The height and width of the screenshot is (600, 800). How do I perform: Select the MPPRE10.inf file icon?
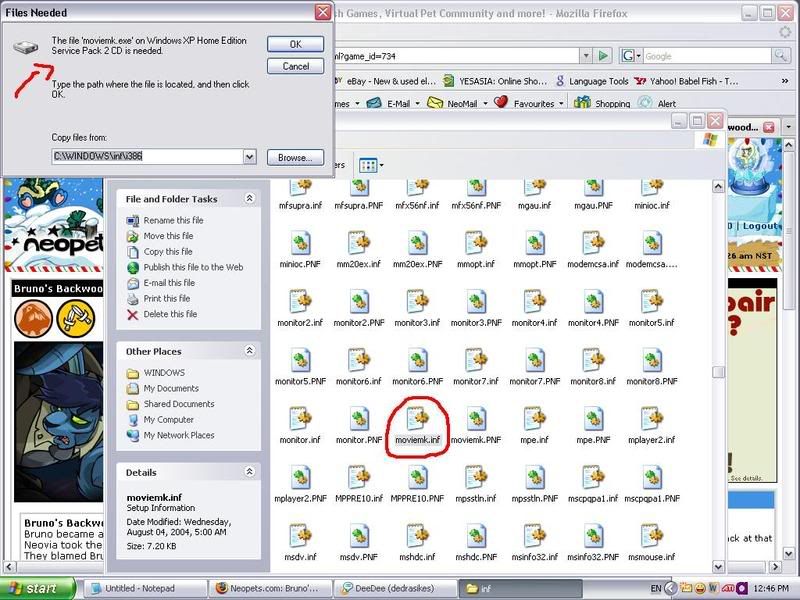359,477
